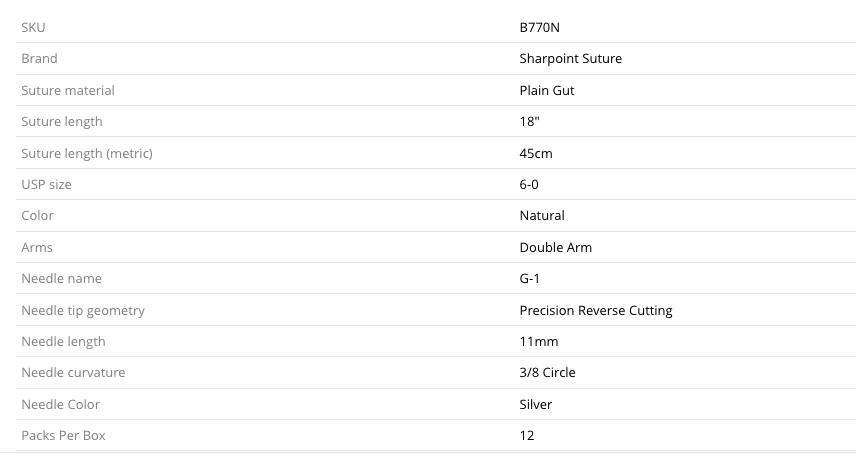
Task: Select the Packs Per Box value 12
Action: (527, 435)
